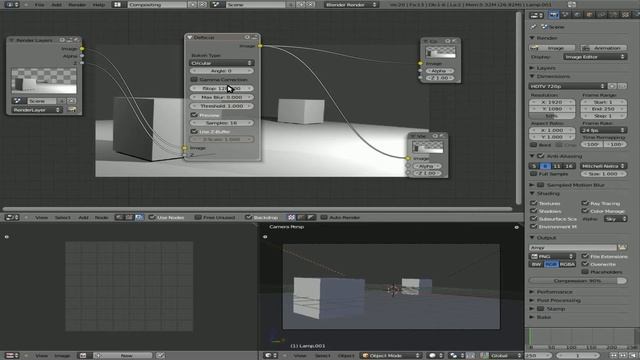Viewport: 640px width, 360px height.
Task: Toggle Preview checkbox in Defocus node
Action: pos(194,115)
